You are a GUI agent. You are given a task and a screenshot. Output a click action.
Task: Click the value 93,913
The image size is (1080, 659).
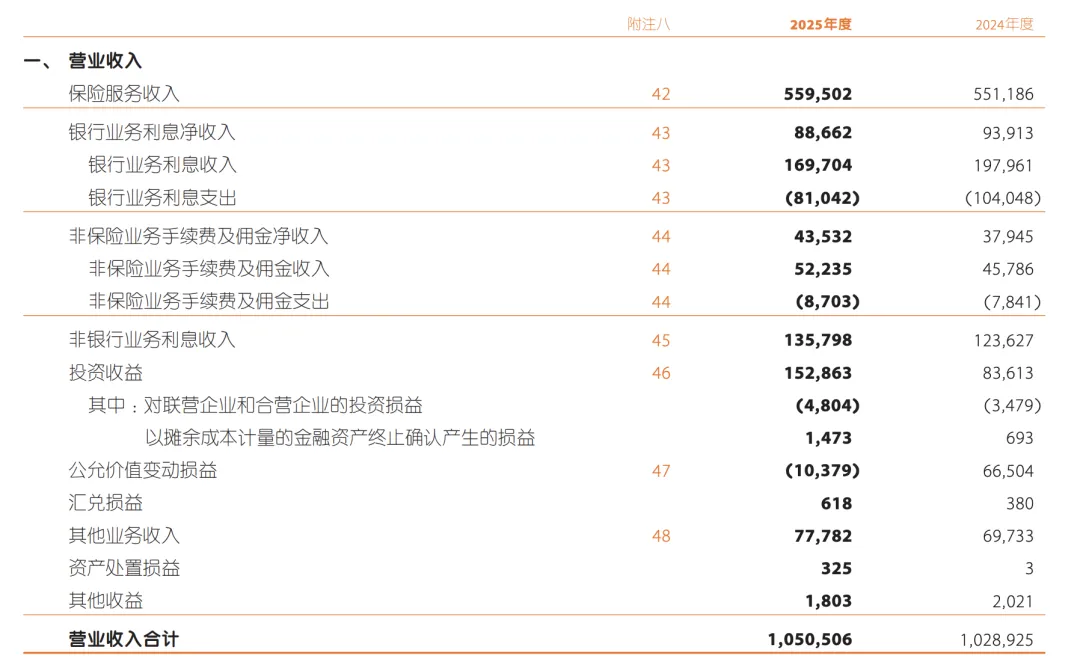tap(1008, 132)
